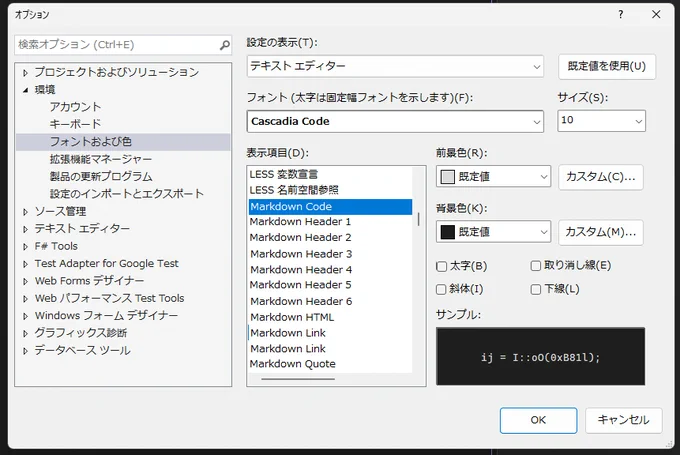Expand Web Forms デザイナー node
680x455 pixels.
pos(25,281)
